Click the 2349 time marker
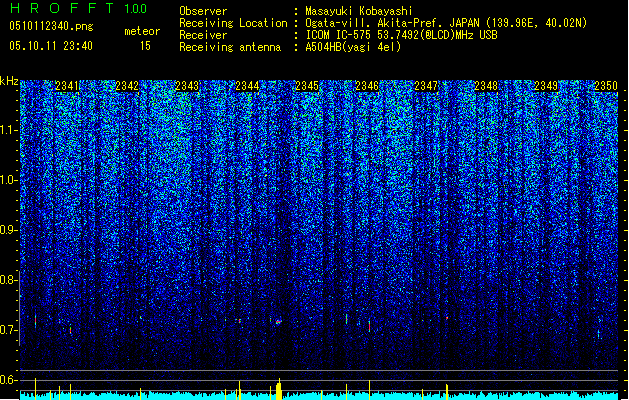This screenshot has width=629, height=400. click(x=546, y=86)
